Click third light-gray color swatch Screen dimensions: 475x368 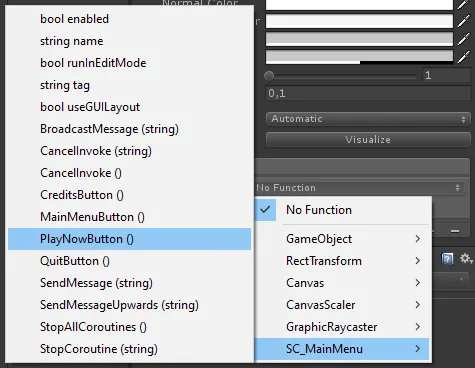coord(359,39)
